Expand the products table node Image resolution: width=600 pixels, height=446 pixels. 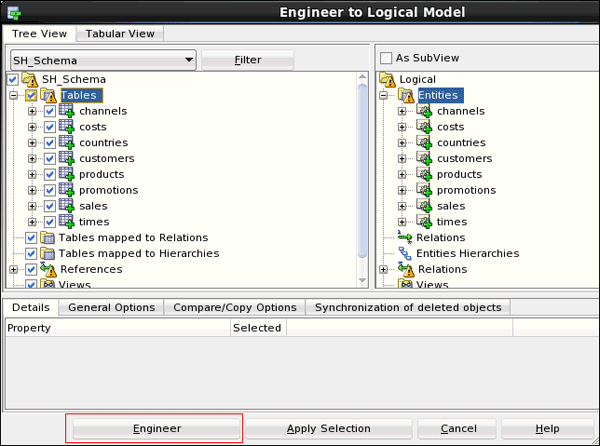[x=32, y=174]
